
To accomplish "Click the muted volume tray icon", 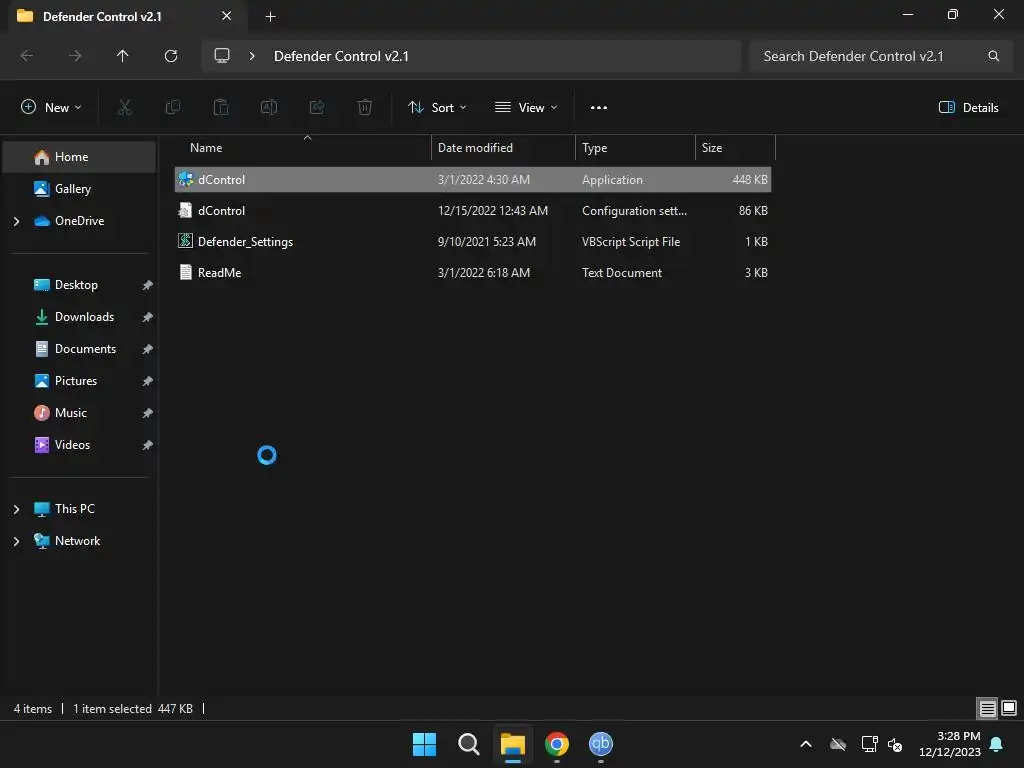I will coord(895,744).
